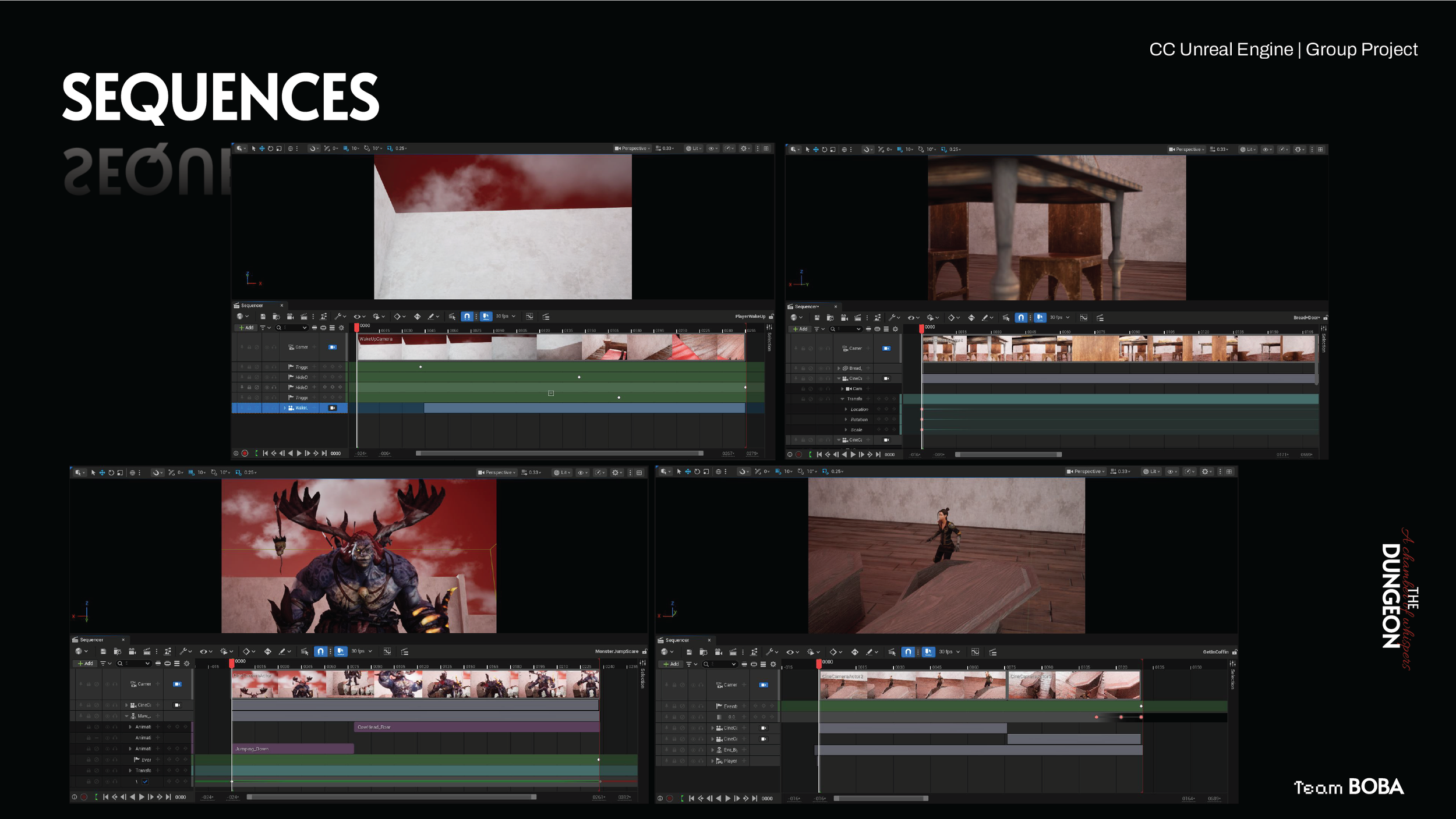This screenshot has height=819, width=1456.
Task: Click Add track button in GetInCoffin sequencer
Action: pos(672,664)
